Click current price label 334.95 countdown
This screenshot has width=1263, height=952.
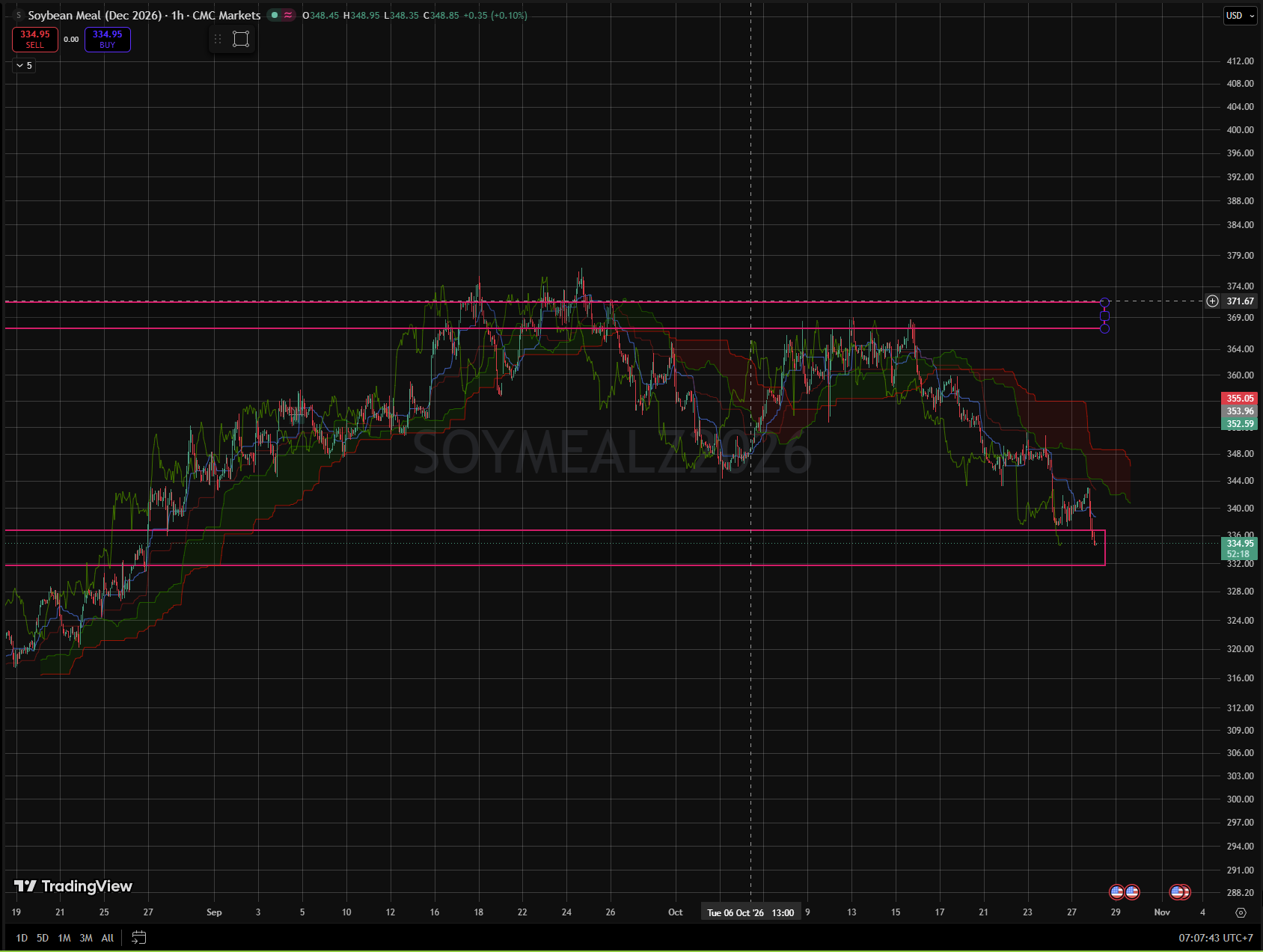pos(1239,549)
